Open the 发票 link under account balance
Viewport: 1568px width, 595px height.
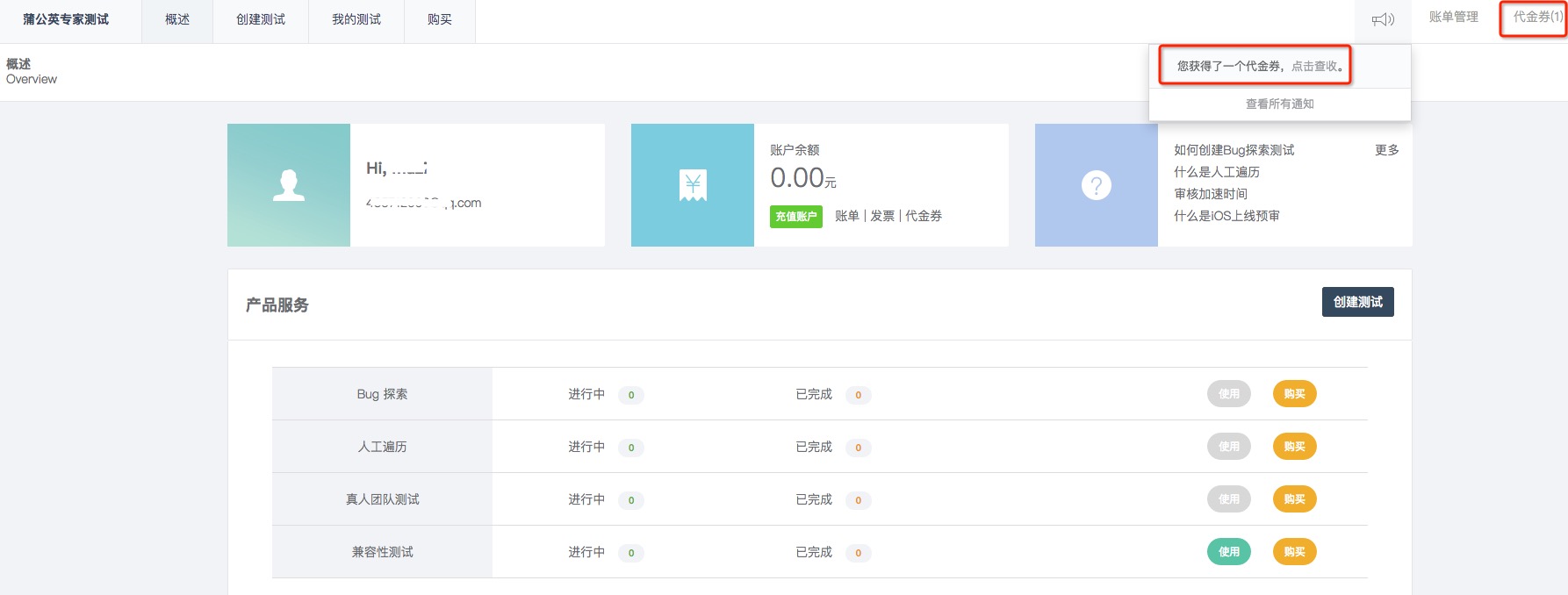pos(882,216)
